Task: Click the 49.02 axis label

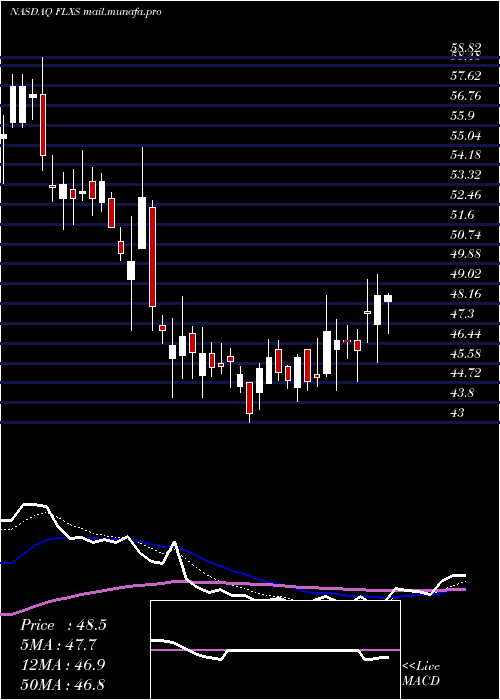Action: [466, 274]
